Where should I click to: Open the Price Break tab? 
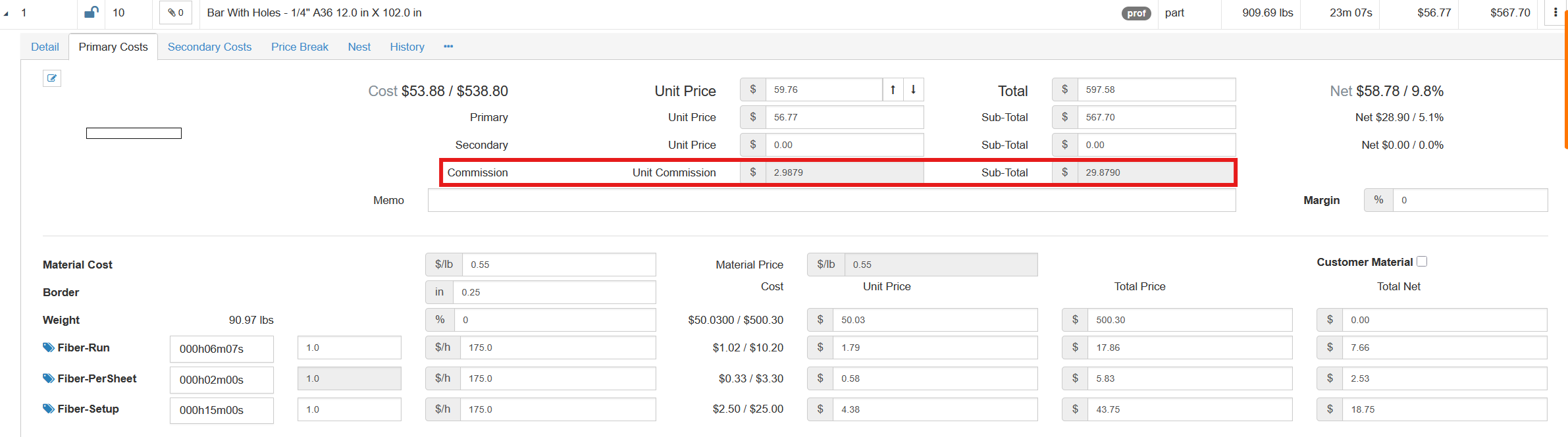coord(300,47)
